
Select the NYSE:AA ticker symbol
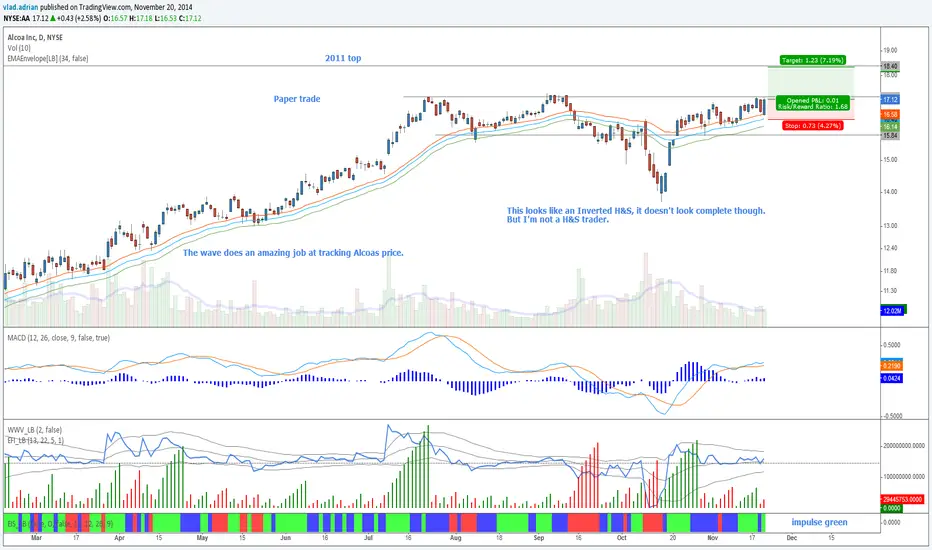tap(17, 18)
